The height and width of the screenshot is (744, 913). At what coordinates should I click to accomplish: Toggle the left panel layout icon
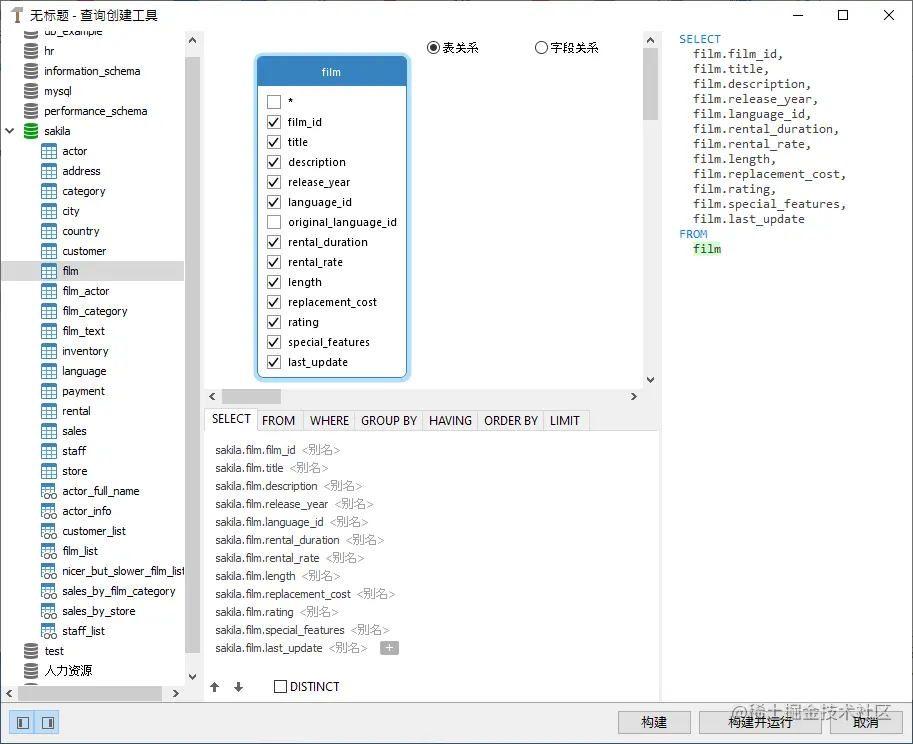click(23, 723)
